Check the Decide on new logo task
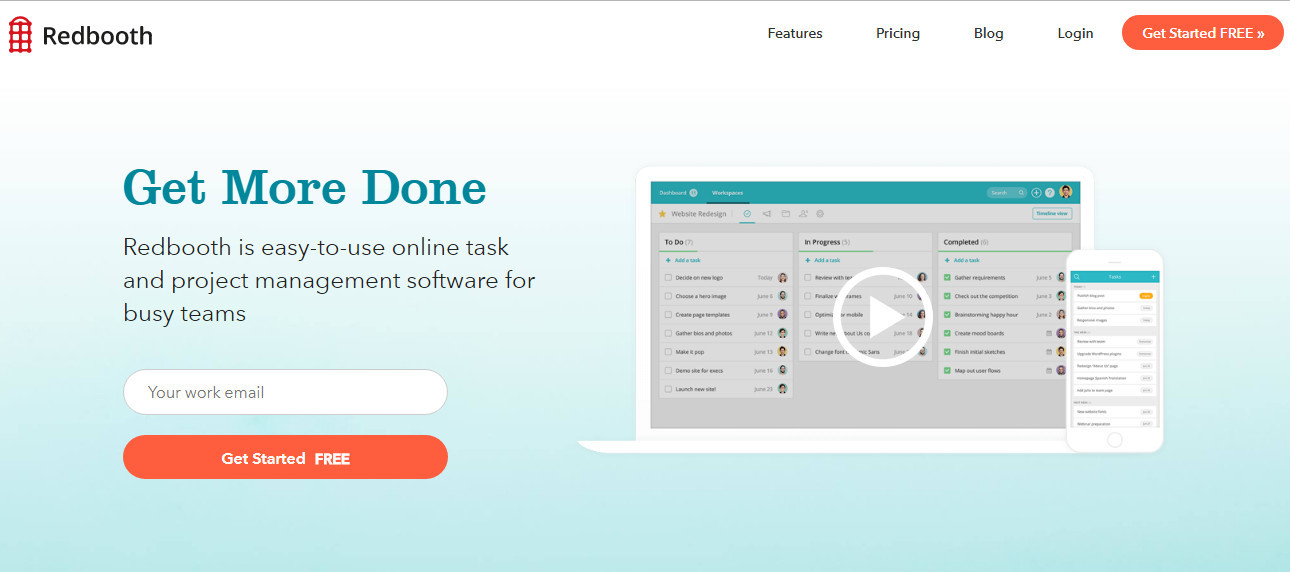The width and height of the screenshot is (1290, 572). point(668,277)
